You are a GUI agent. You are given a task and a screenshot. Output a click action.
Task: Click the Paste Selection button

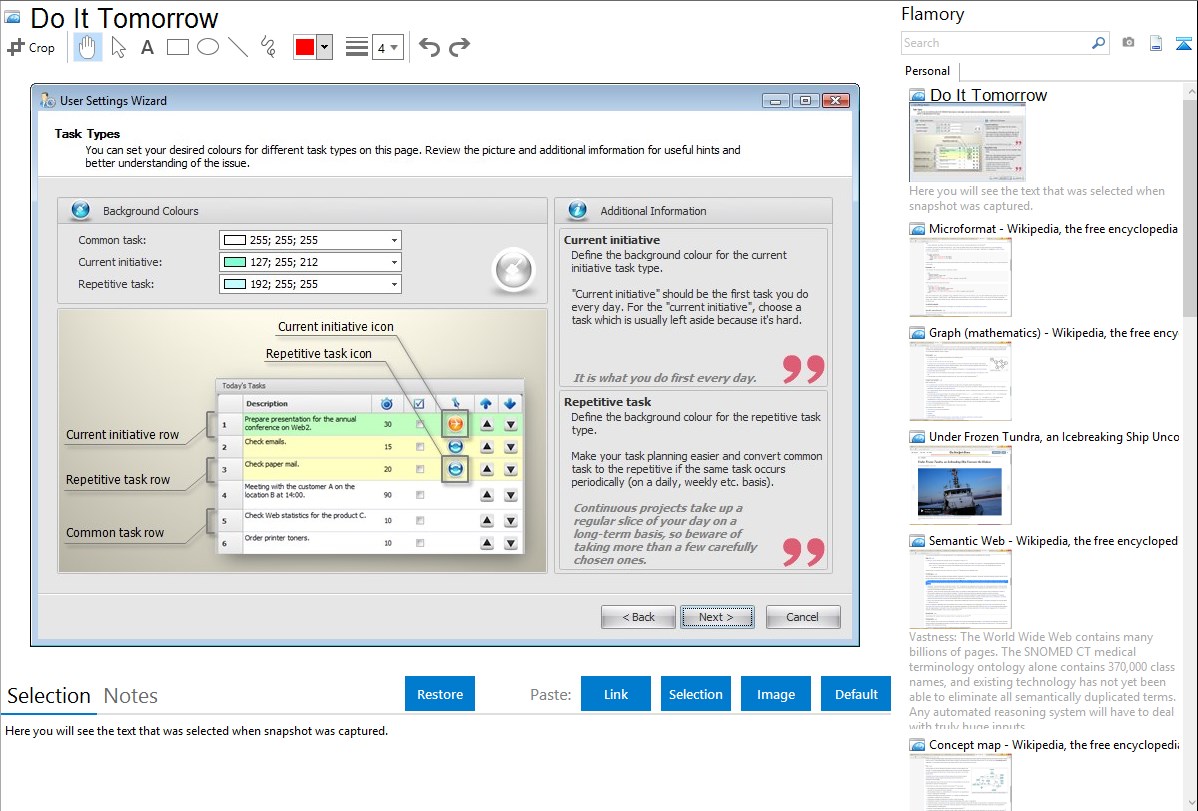pos(695,694)
